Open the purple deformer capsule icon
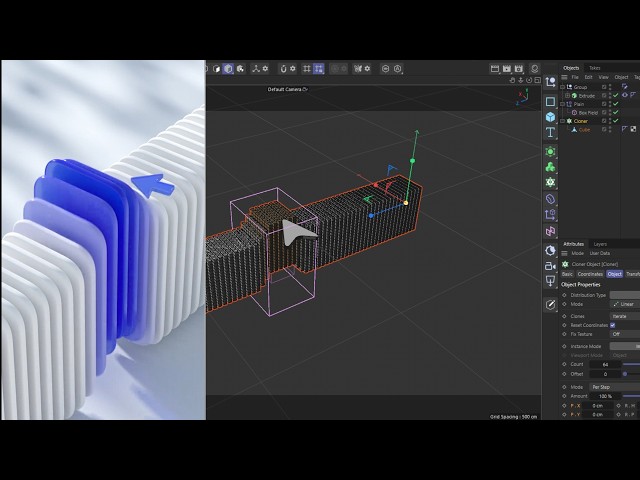640x480 pixels. (x=550, y=199)
